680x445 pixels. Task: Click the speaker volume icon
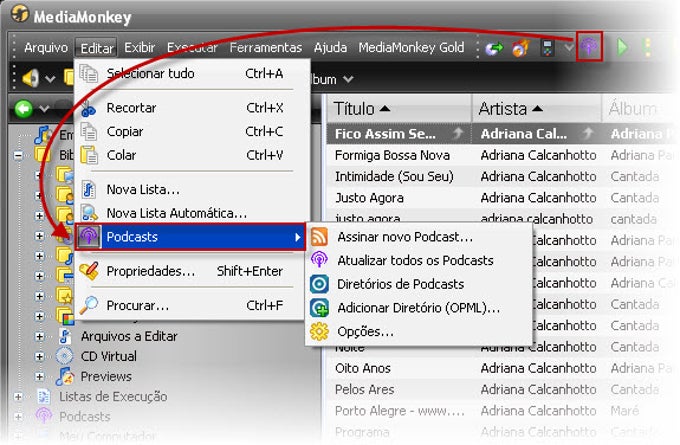(30, 78)
